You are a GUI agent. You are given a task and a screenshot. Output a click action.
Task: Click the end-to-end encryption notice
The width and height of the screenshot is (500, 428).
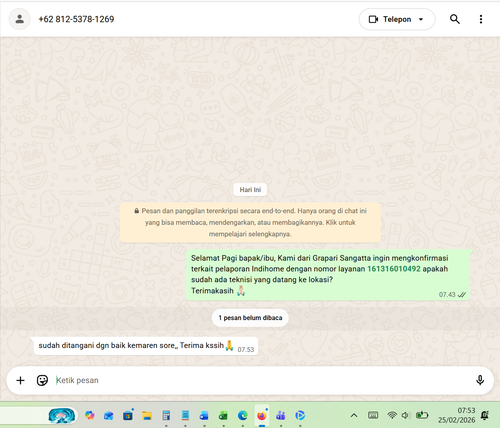pos(250,222)
